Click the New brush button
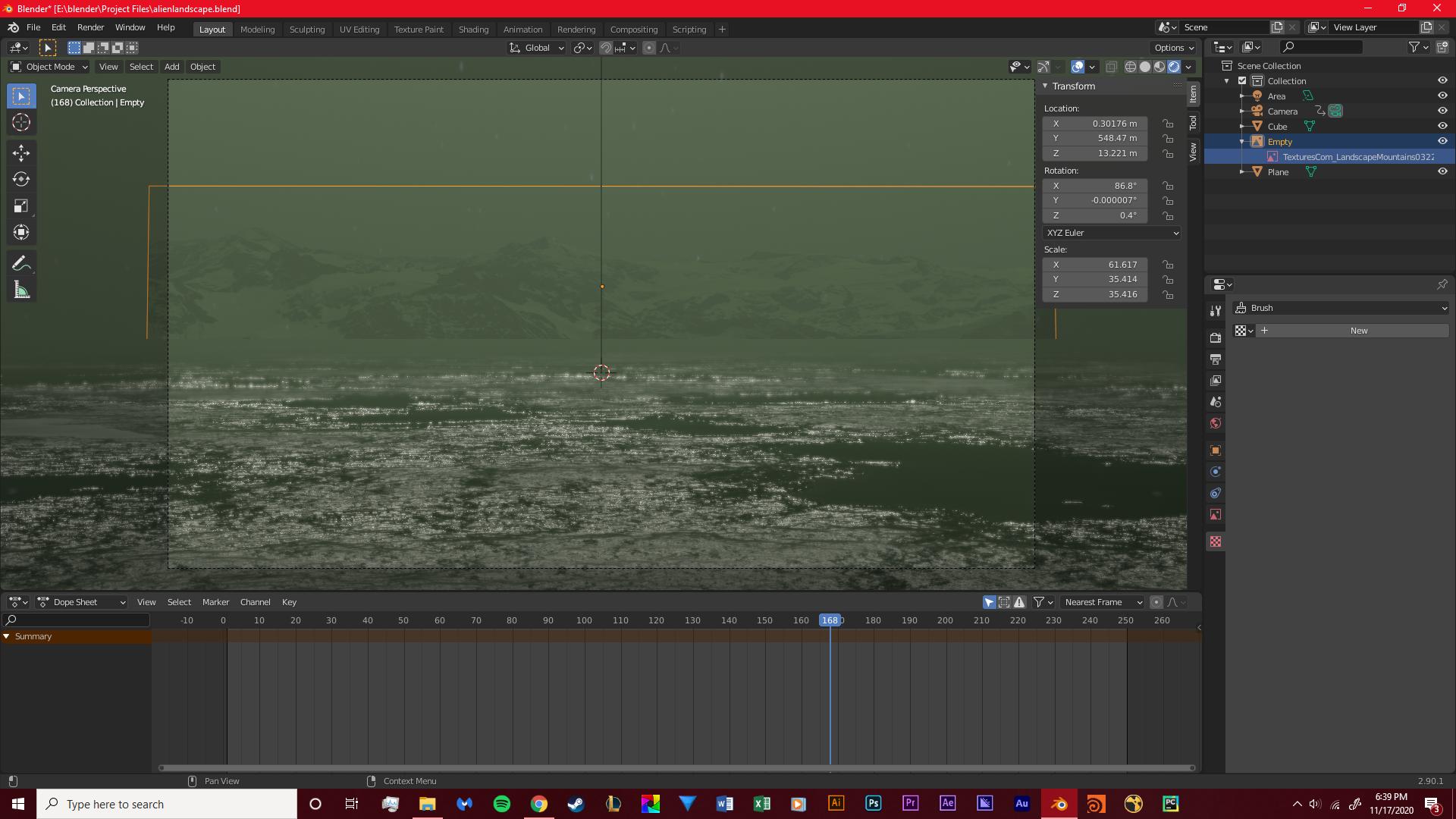1456x819 pixels. tap(1357, 330)
